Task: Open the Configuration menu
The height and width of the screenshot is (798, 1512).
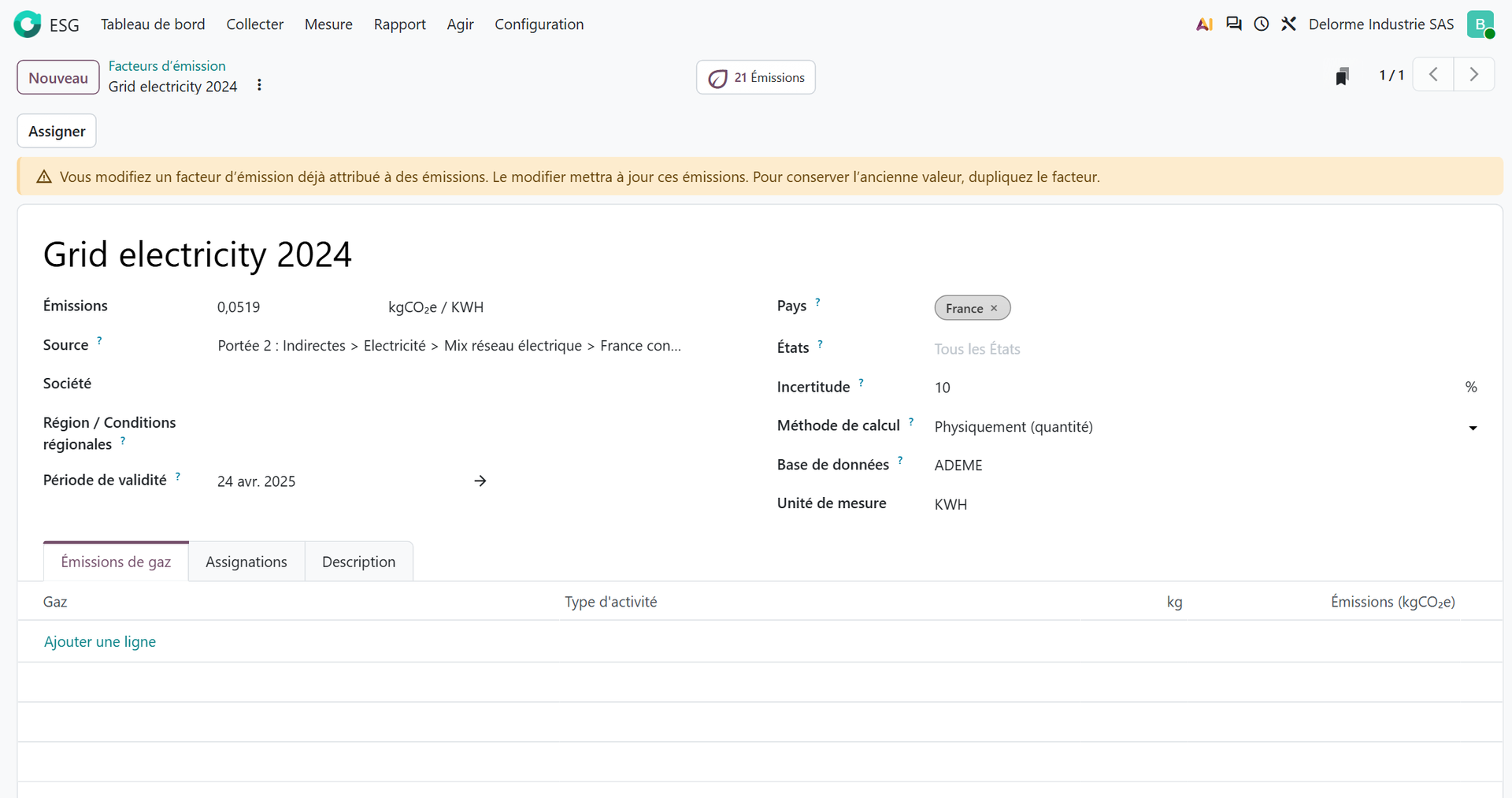Action: click(539, 24)
